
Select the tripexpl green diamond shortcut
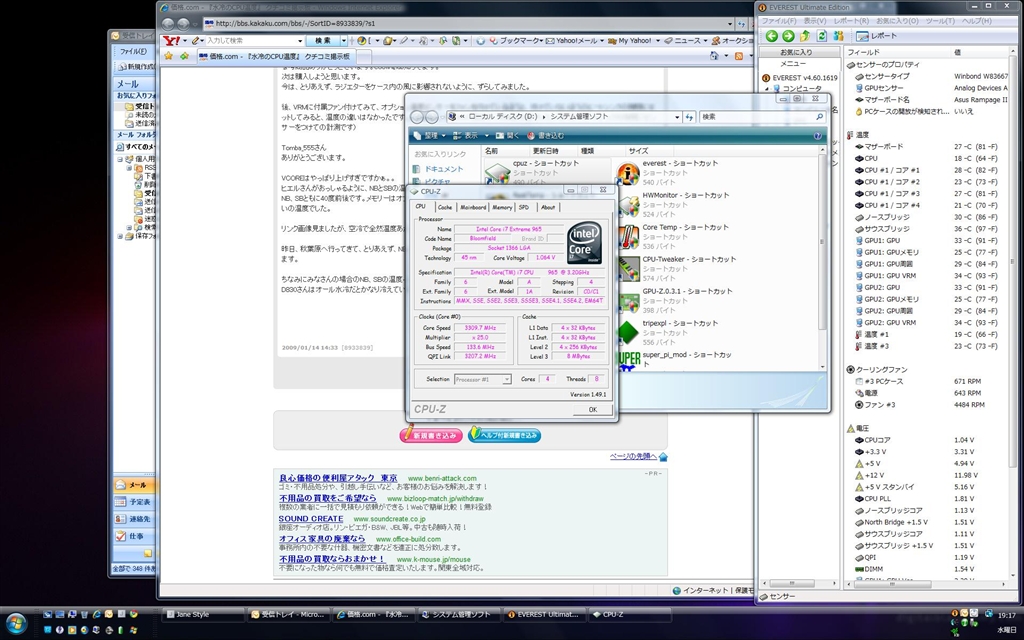pyautogui.click(x=628, y=333)
